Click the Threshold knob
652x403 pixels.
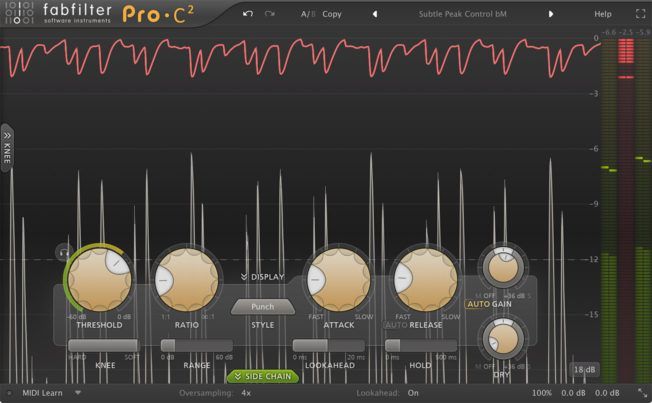99,279
